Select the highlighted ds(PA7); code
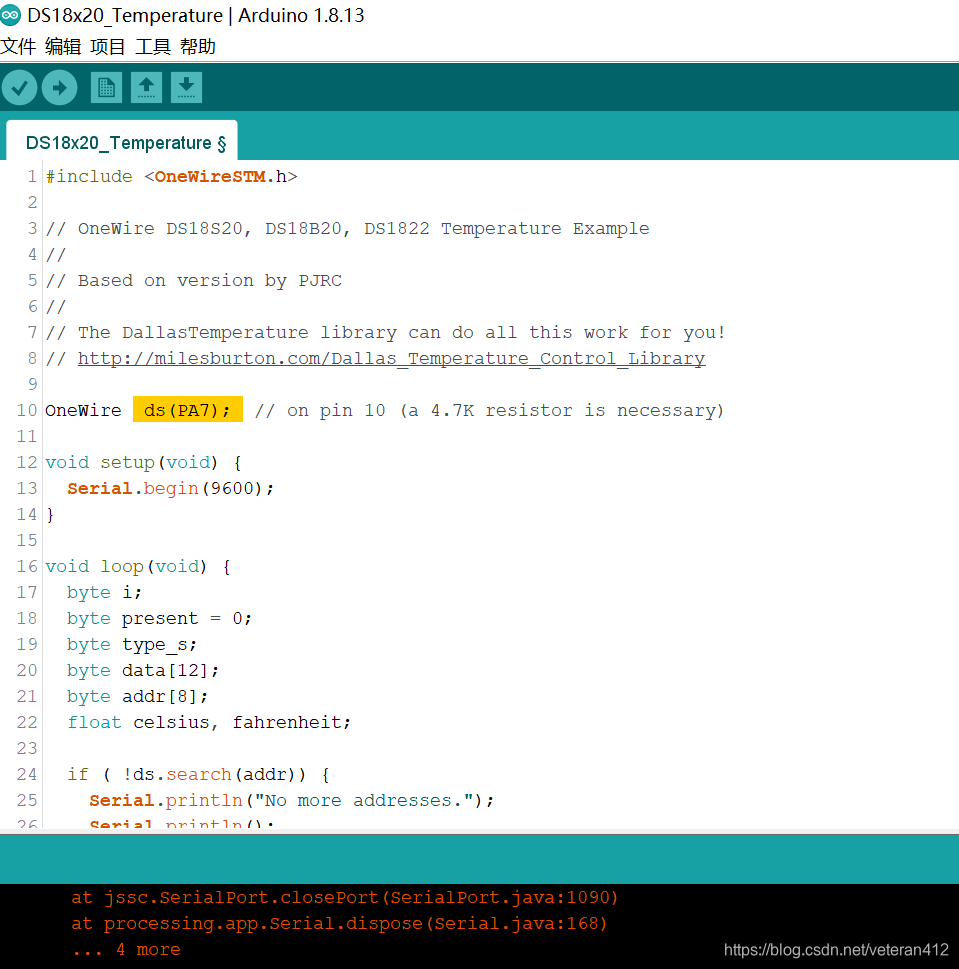The height and width of the screenshot is (969, 959). click(x=187, y=409)
